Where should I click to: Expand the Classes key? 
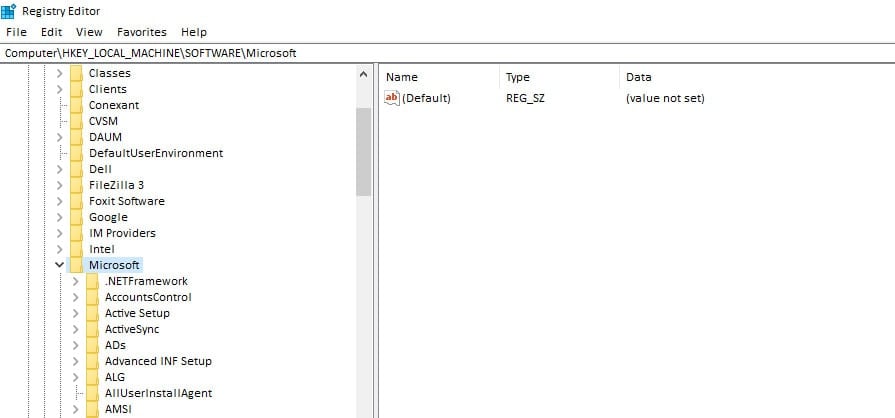click(x=59, y=73)
